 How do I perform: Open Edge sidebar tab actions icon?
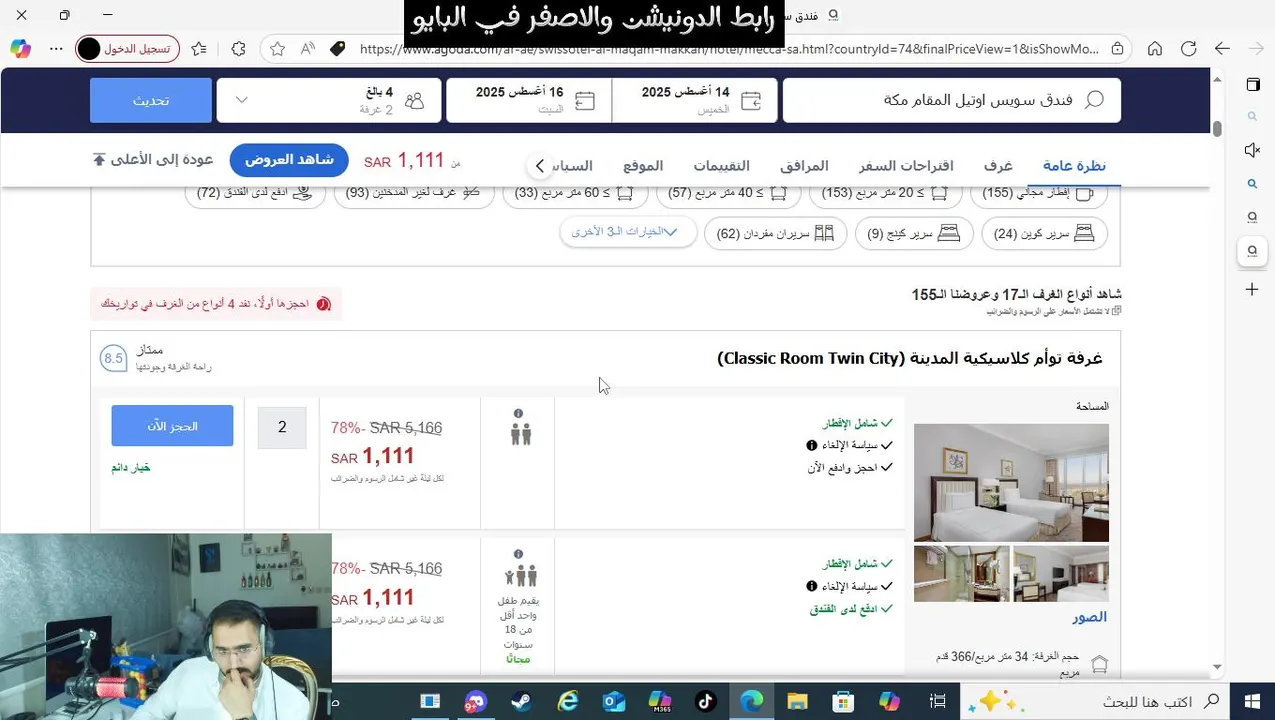(x=1252, y=85)
